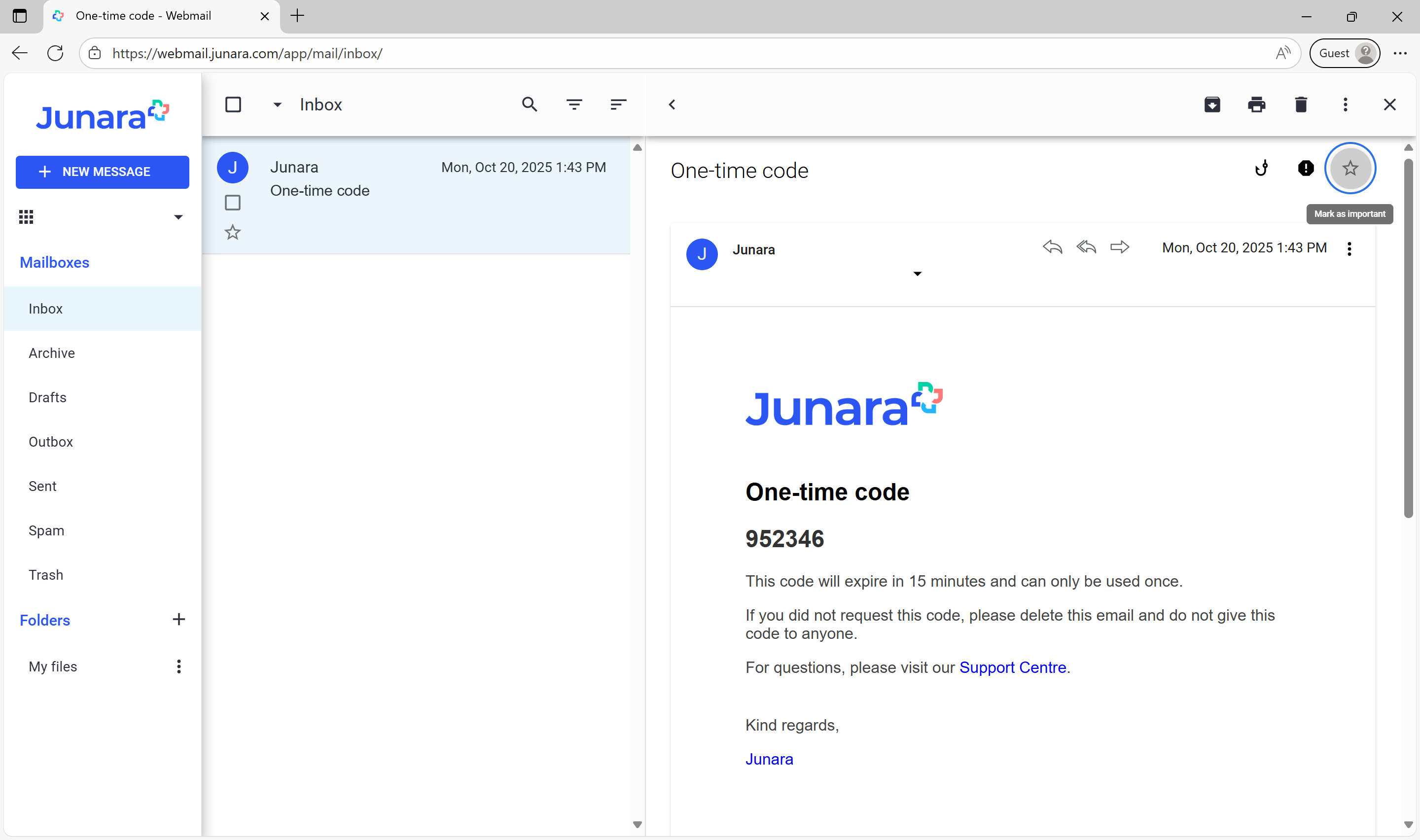This screenshot has width=1420, height=840.
Task: Click the Folders heading
Action: [x=45, y=620]
